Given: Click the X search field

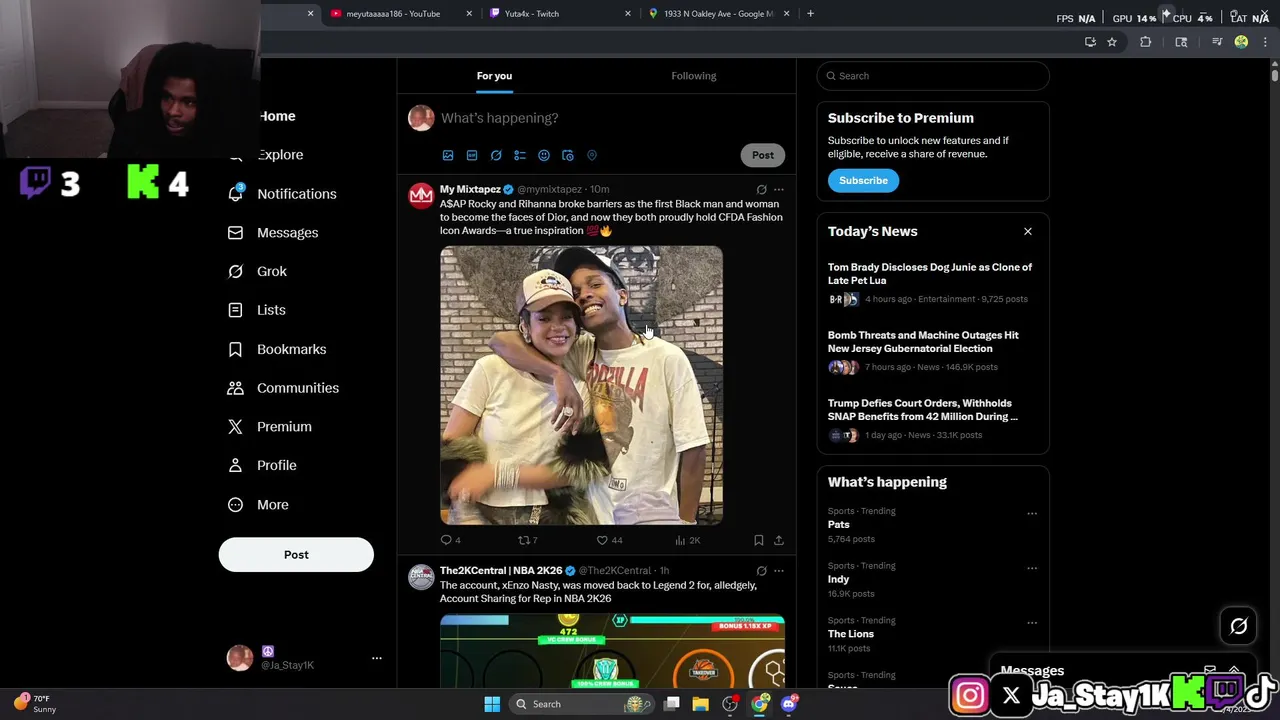Looking at the screenshot, I should [x=933, y=76].
